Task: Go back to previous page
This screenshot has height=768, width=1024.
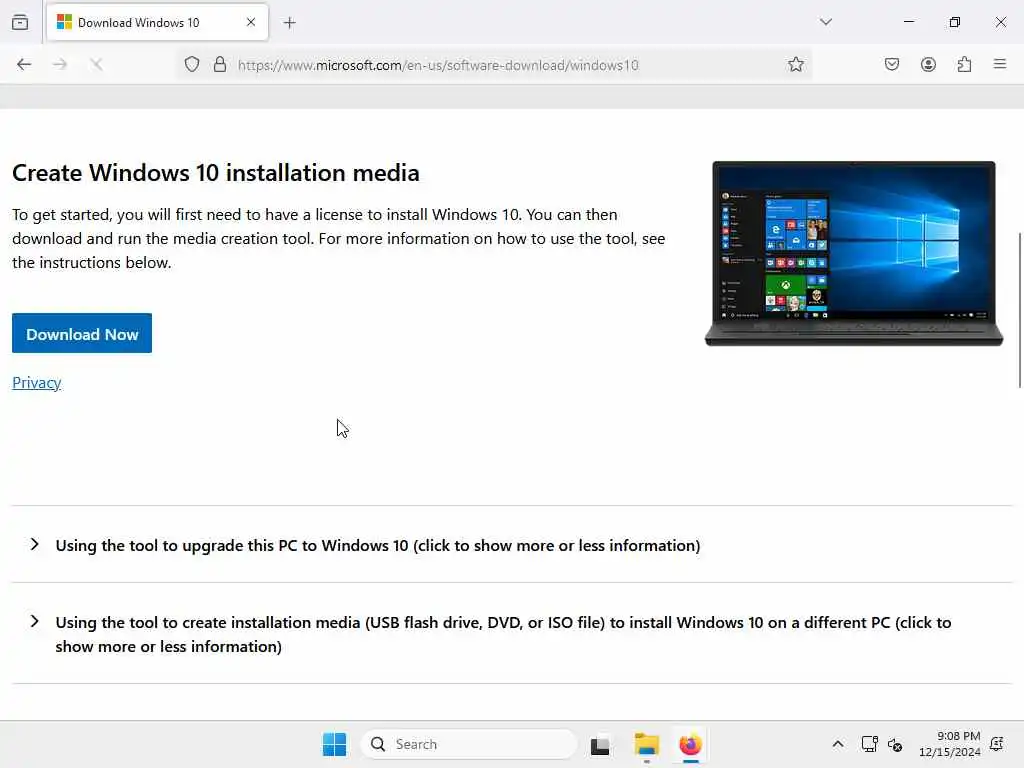Action: pos(24,64)
